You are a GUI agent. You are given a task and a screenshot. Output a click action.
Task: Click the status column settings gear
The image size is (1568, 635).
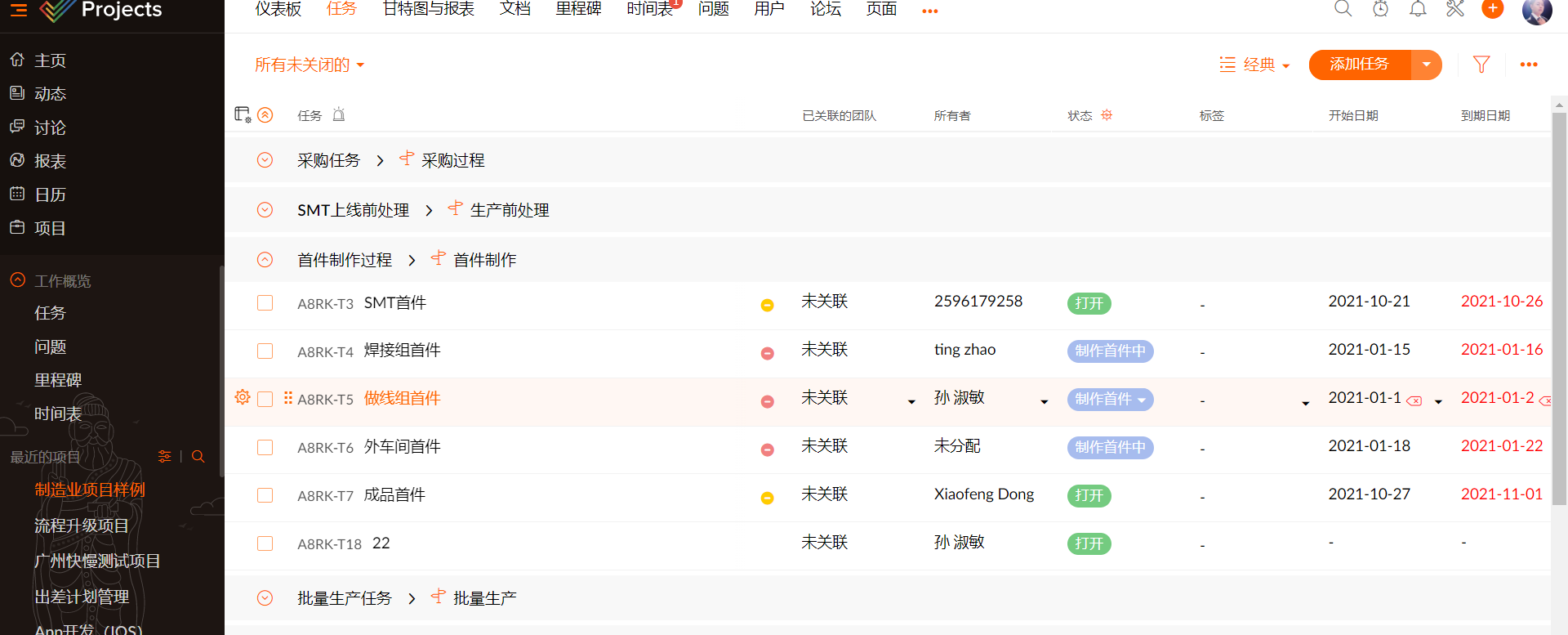[x=1107, y=115]
